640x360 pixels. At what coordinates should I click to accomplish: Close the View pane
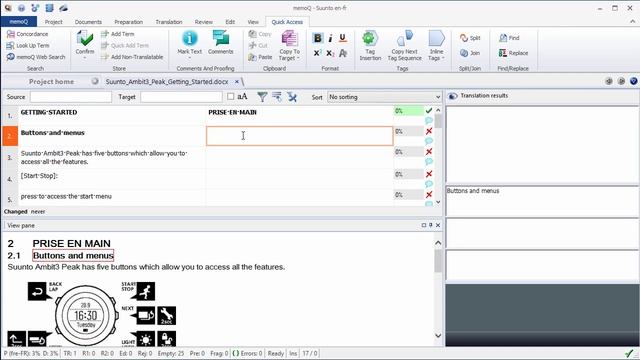[438, 225]
